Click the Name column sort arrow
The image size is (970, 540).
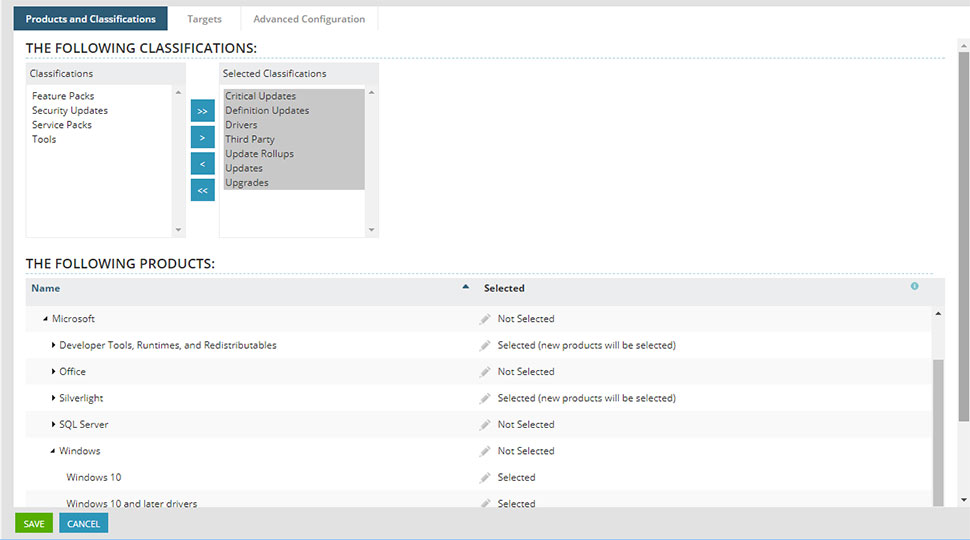465,287
